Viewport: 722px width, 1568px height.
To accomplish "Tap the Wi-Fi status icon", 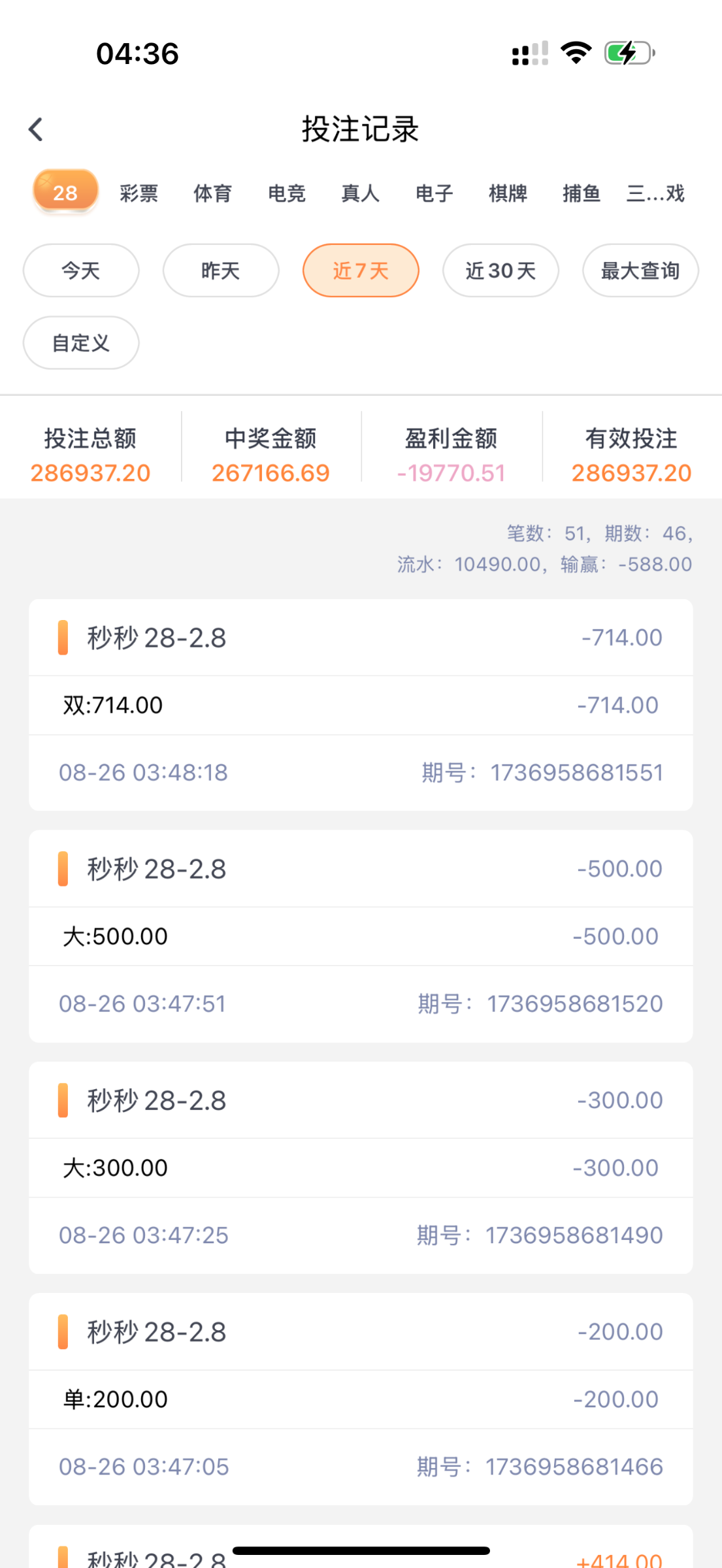I will [576, 53].
